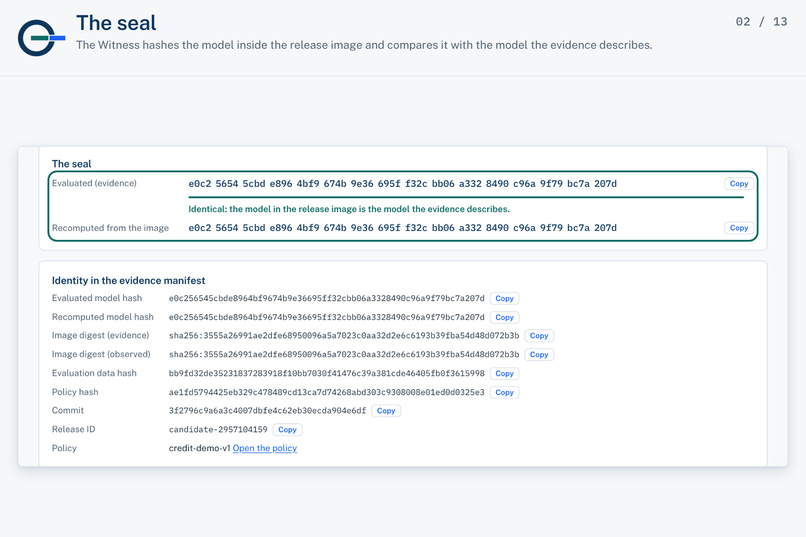Select the Image digest (observed) sha256 string
The height and width of the screenshot is (537, 806).
344,355
